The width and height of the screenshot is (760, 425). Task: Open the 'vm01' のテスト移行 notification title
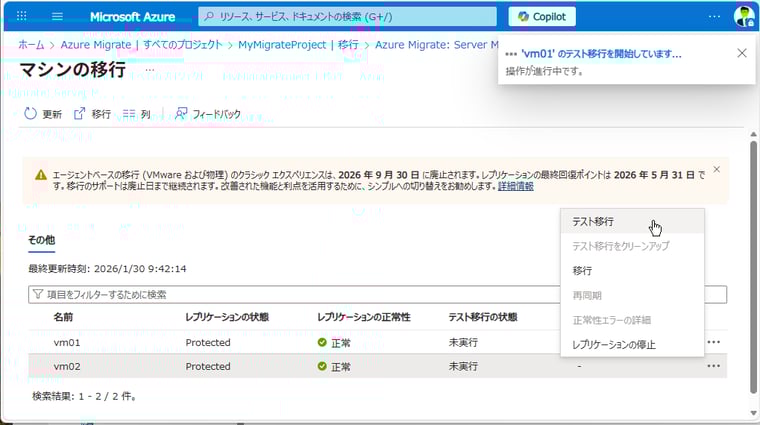coord(601,54)
